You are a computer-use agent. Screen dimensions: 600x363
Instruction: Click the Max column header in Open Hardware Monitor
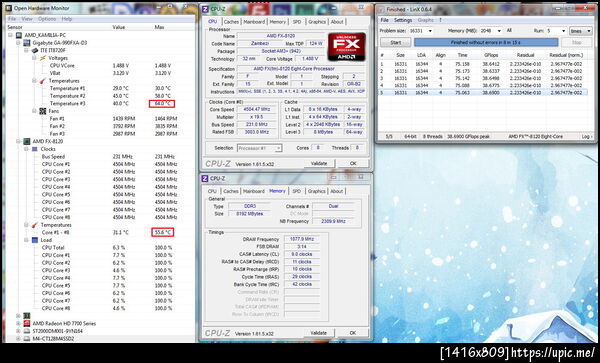[159, 27]
